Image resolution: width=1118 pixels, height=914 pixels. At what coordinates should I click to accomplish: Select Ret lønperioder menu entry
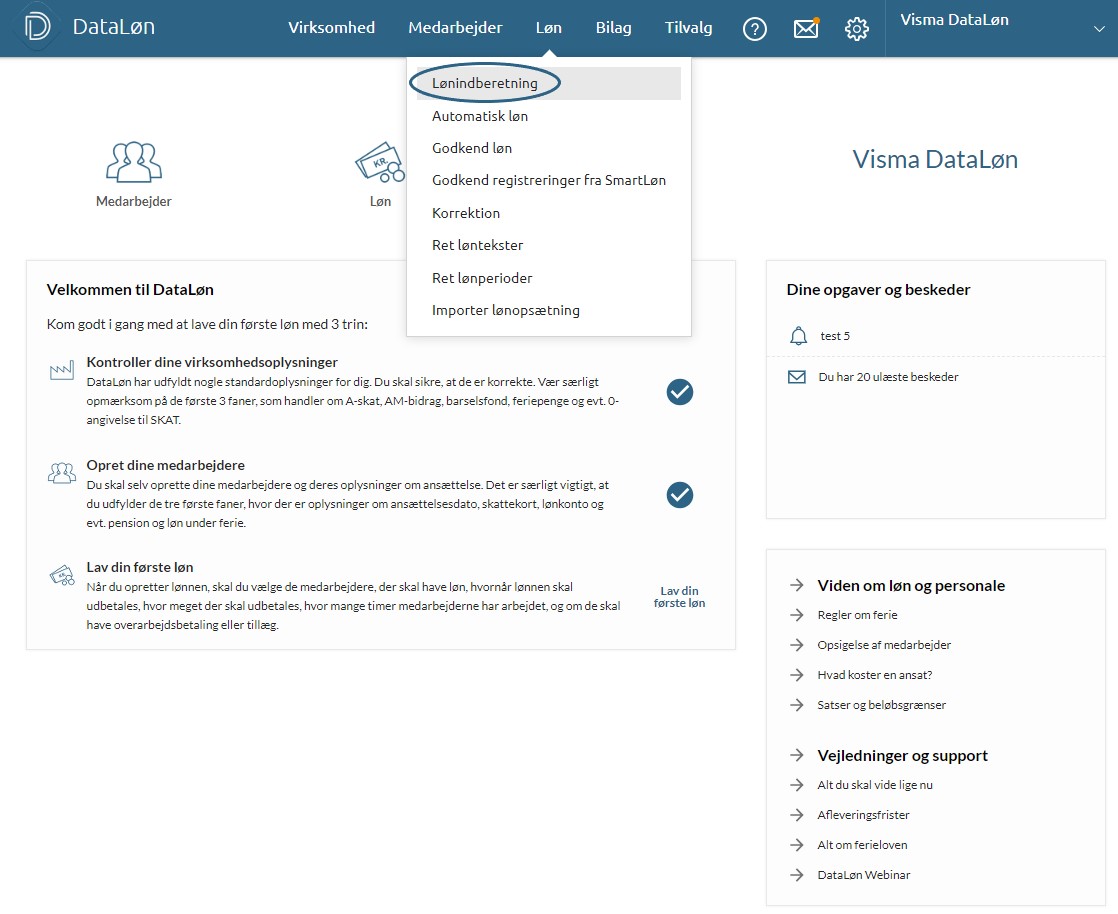(x=482, y=278)
